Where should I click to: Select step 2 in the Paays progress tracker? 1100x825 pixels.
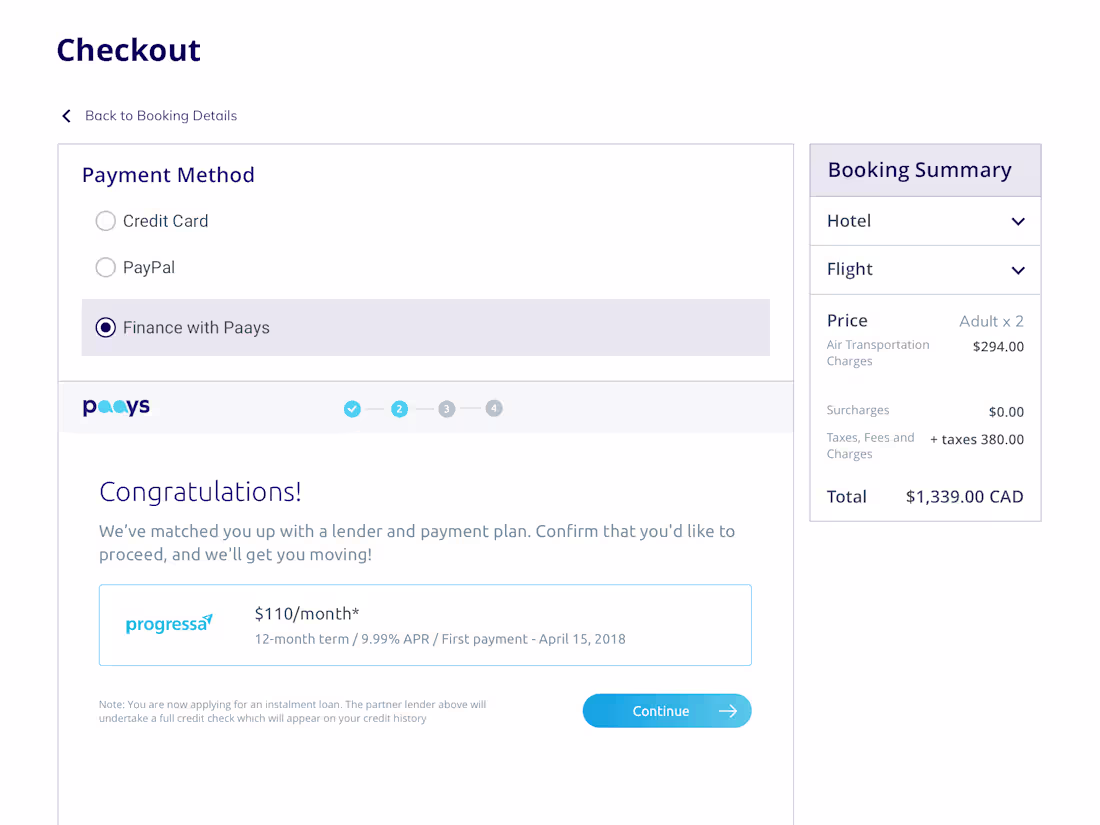[x=399, y=408]
